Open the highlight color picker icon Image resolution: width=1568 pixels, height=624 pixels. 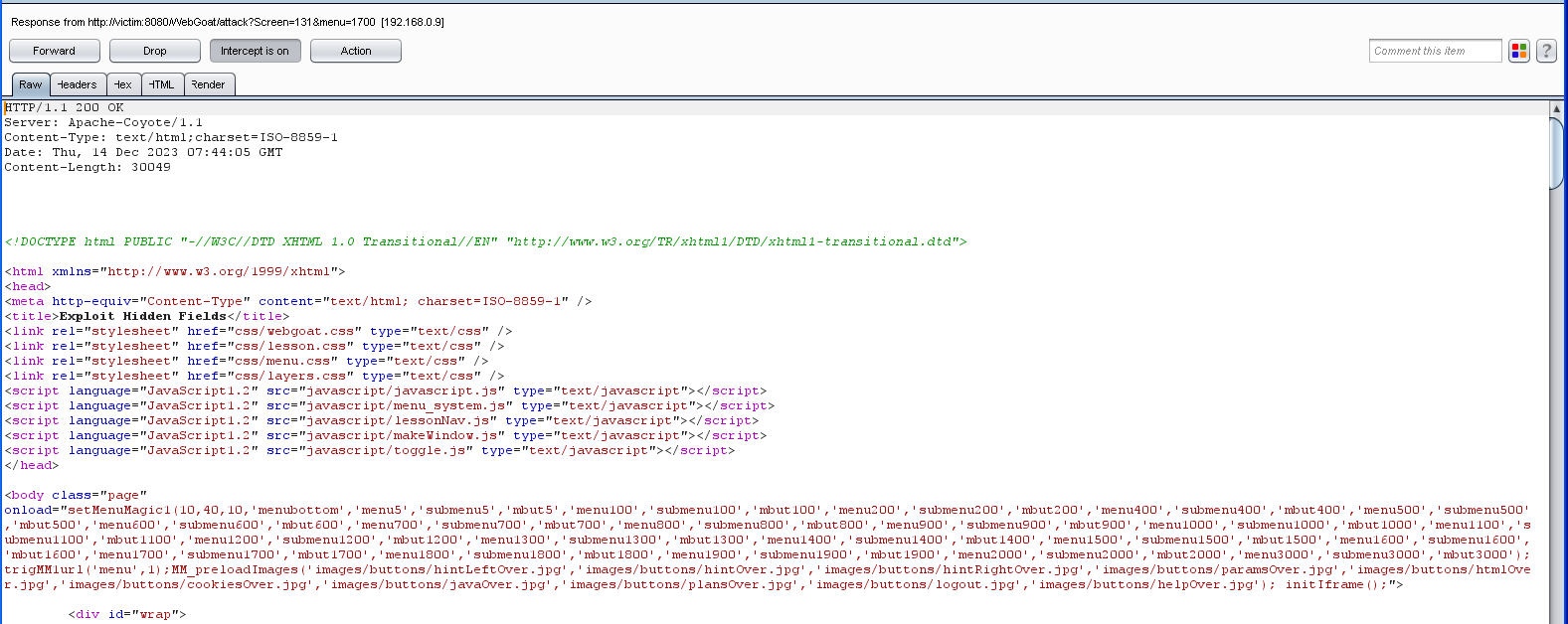(x=1518, y=51)
